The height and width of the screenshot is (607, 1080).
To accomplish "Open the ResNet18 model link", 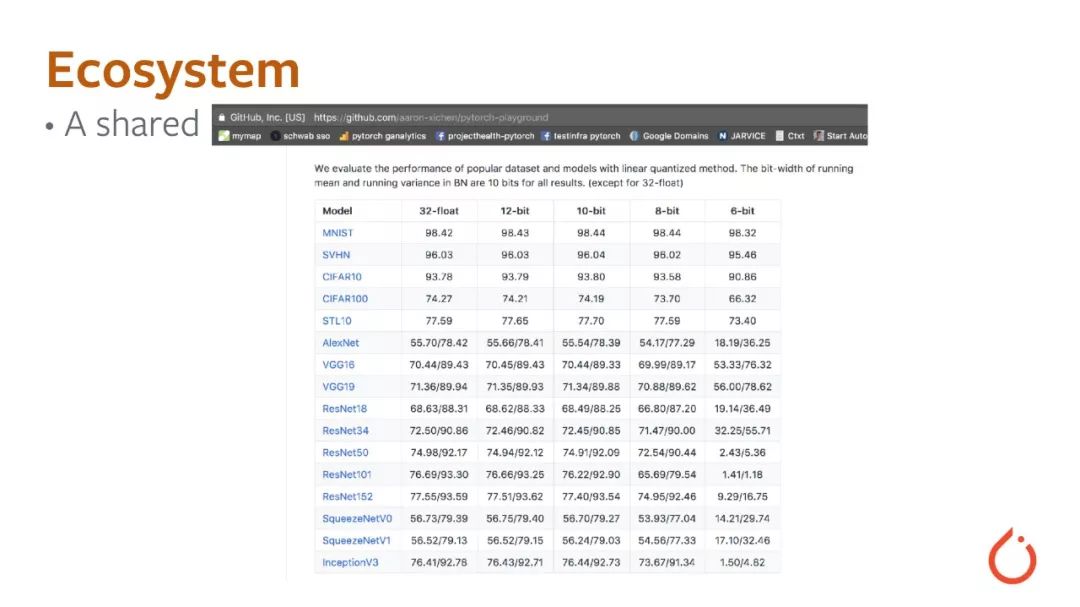I will click(344, 409).
